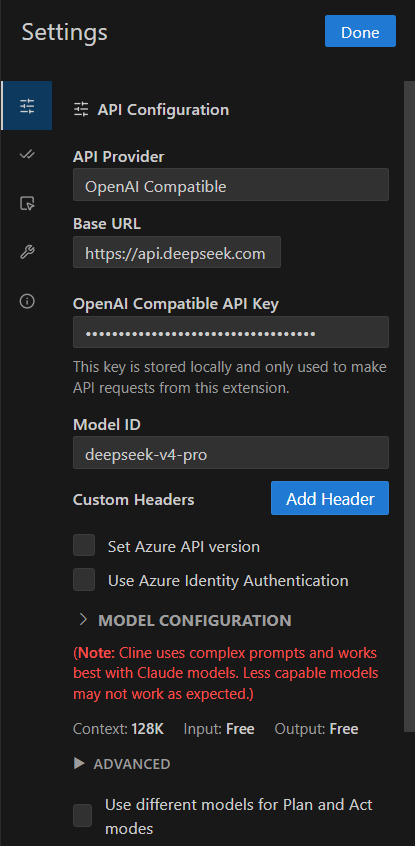Viewport: 415px width, 846px height.
Task: Open the Auto-approve (double checkmark) settings tab
Action: [27, 154]
